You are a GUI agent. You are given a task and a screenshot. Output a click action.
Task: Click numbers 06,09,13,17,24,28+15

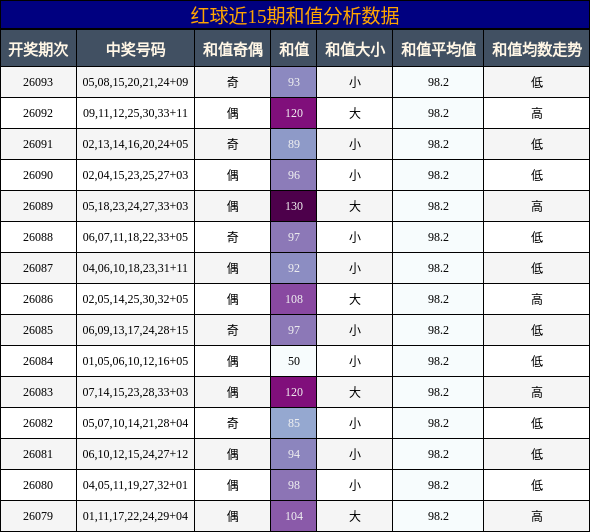[135, 330]
